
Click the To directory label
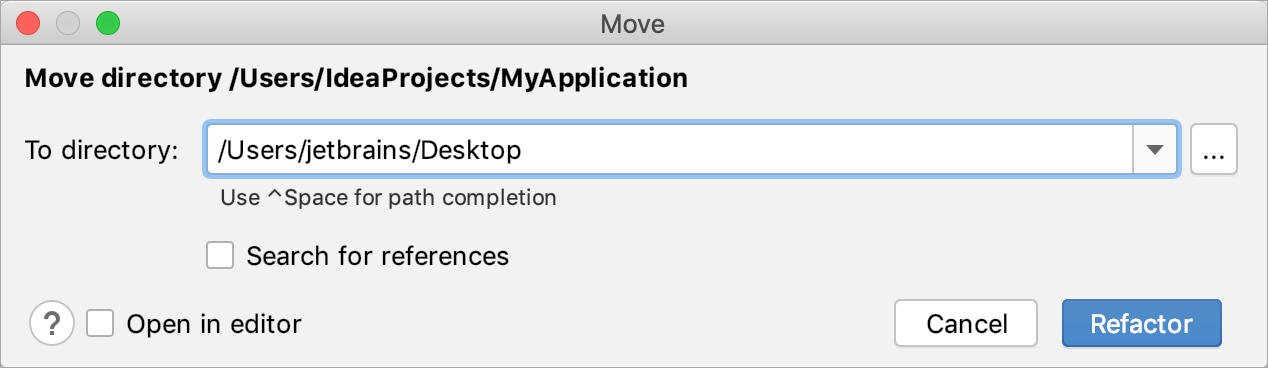coord(101,151)
